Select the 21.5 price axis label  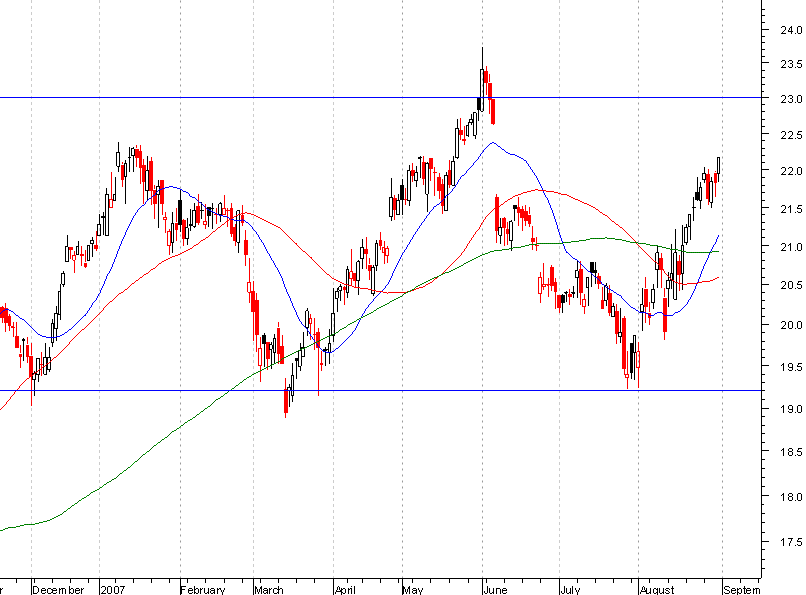tap(791, 209)
